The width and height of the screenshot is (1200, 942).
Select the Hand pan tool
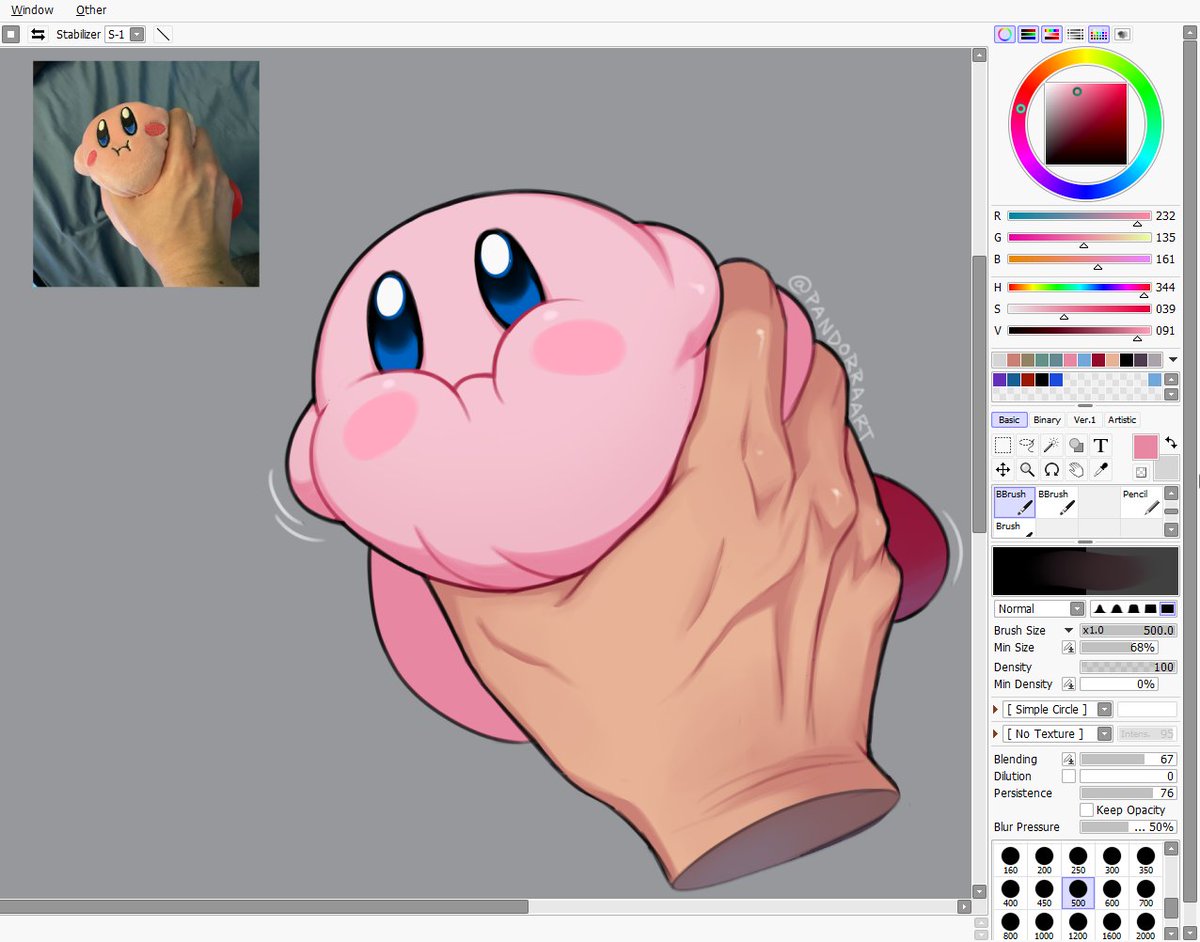1075,469
